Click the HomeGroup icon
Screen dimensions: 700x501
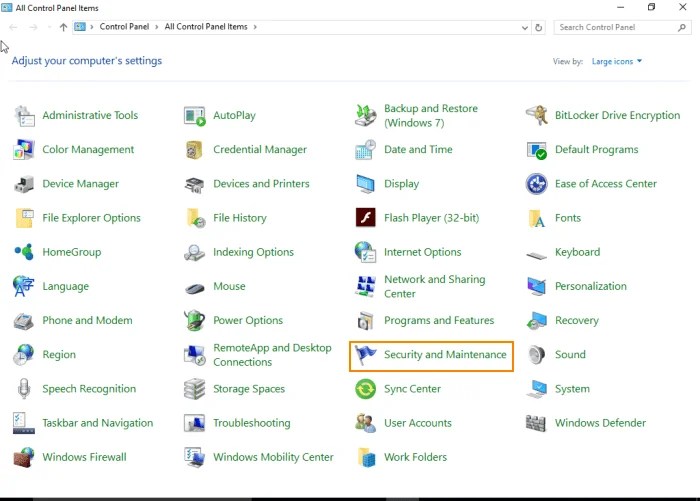pyautogui.click(x=24, y=252)
